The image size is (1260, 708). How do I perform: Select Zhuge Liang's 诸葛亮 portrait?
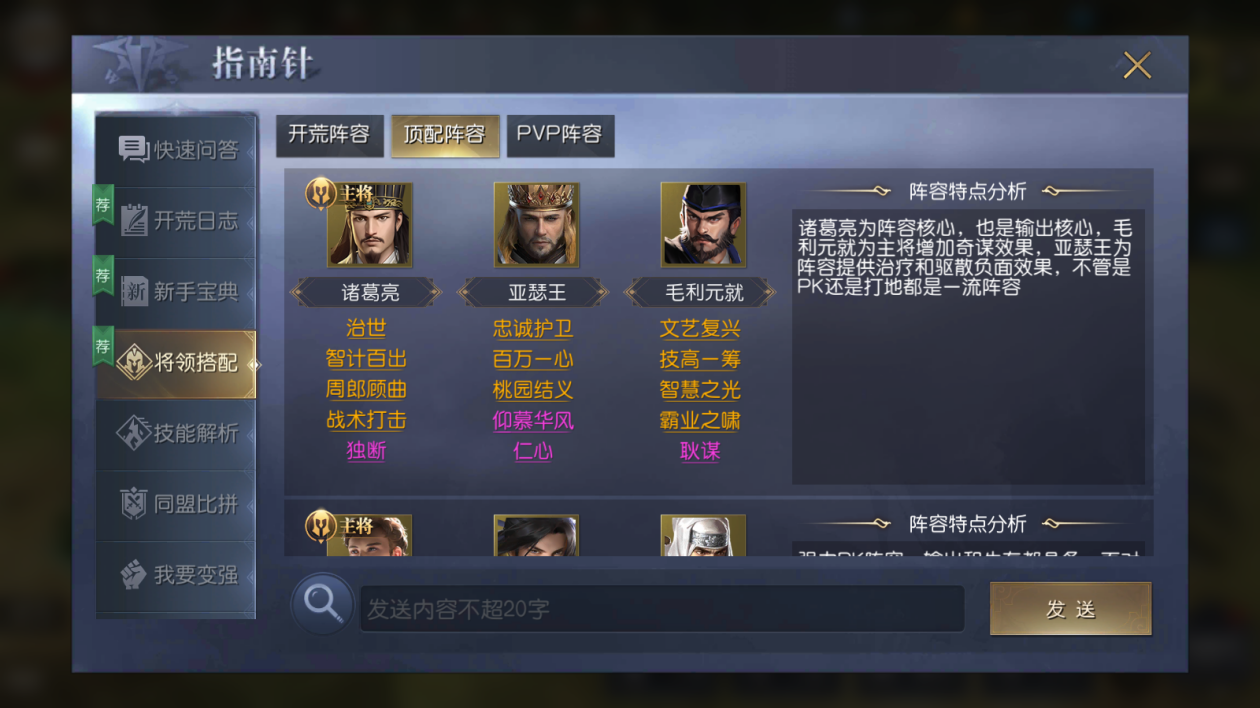(x=369, y=224)
